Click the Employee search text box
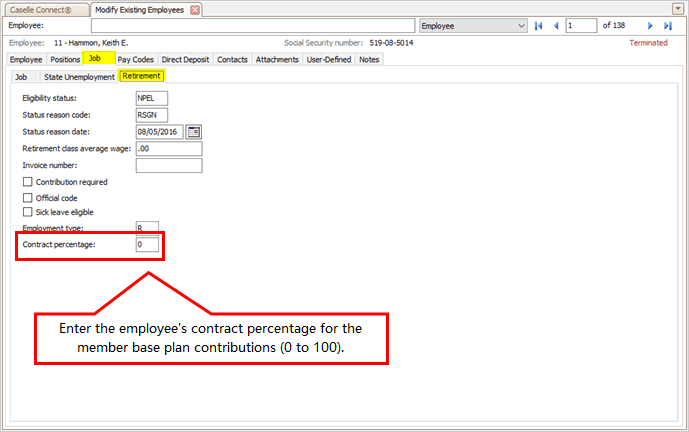Viewport: 689px width, 432px height. point(252,25)
